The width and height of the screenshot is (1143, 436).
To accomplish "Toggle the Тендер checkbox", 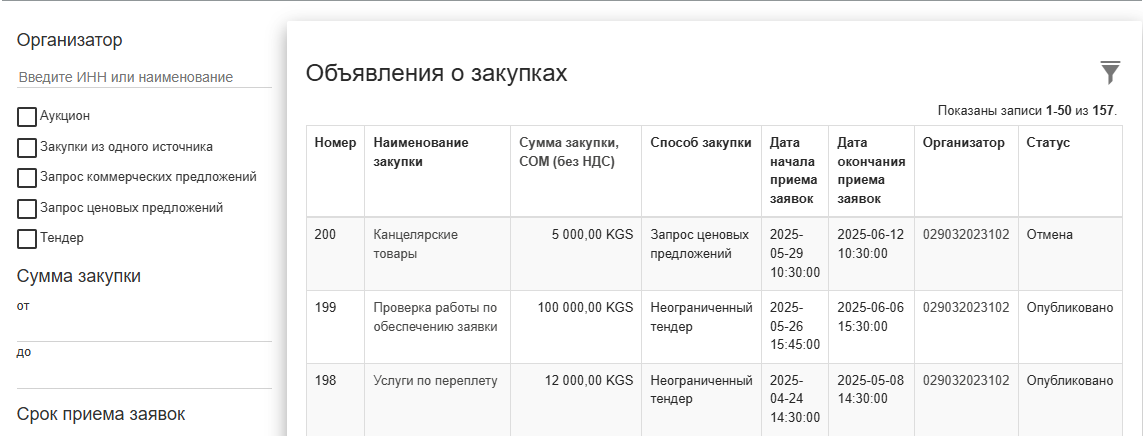I will click(26, 238).
